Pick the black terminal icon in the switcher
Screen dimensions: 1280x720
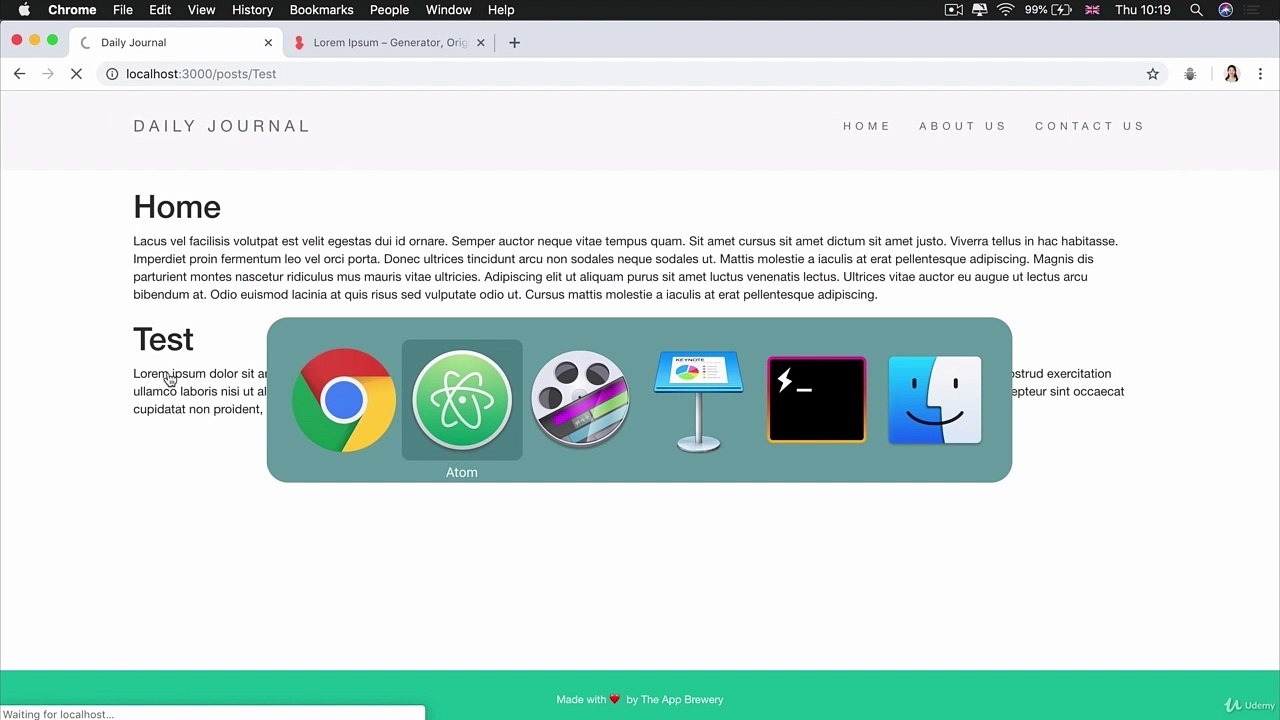[x=816, y=400]
